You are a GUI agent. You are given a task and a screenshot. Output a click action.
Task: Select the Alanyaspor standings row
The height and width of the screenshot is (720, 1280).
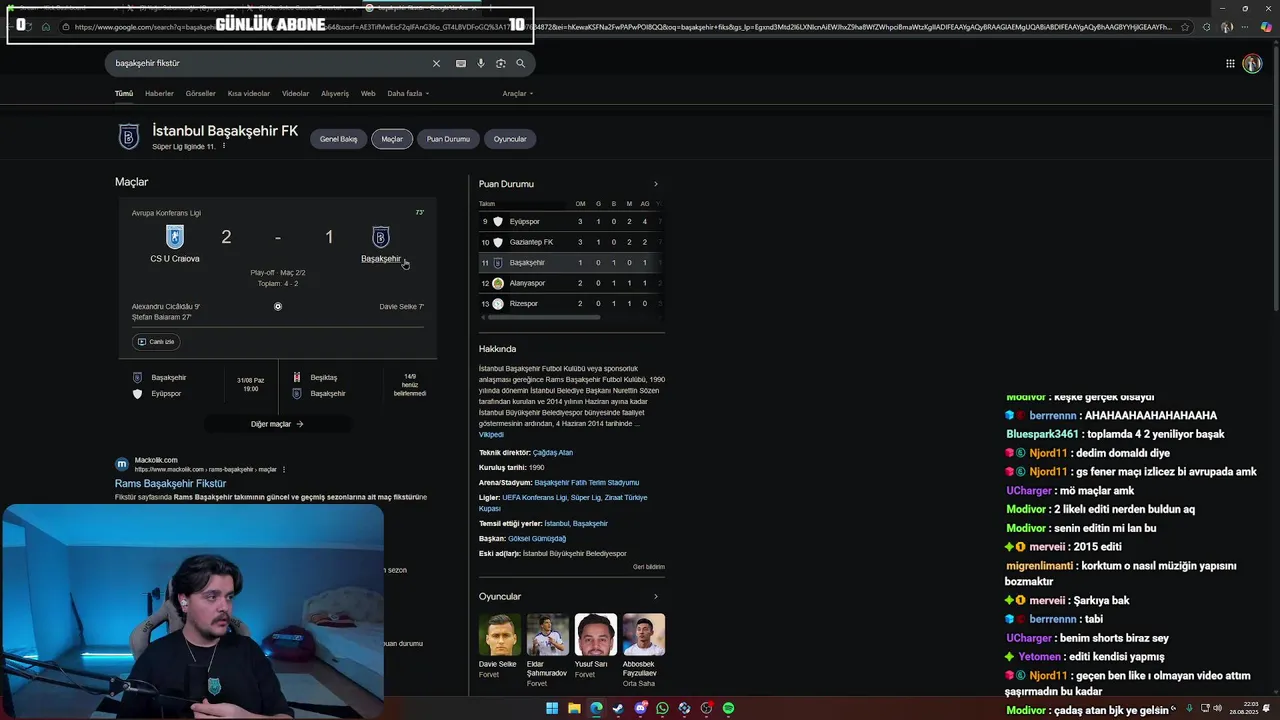click(570, 283)
